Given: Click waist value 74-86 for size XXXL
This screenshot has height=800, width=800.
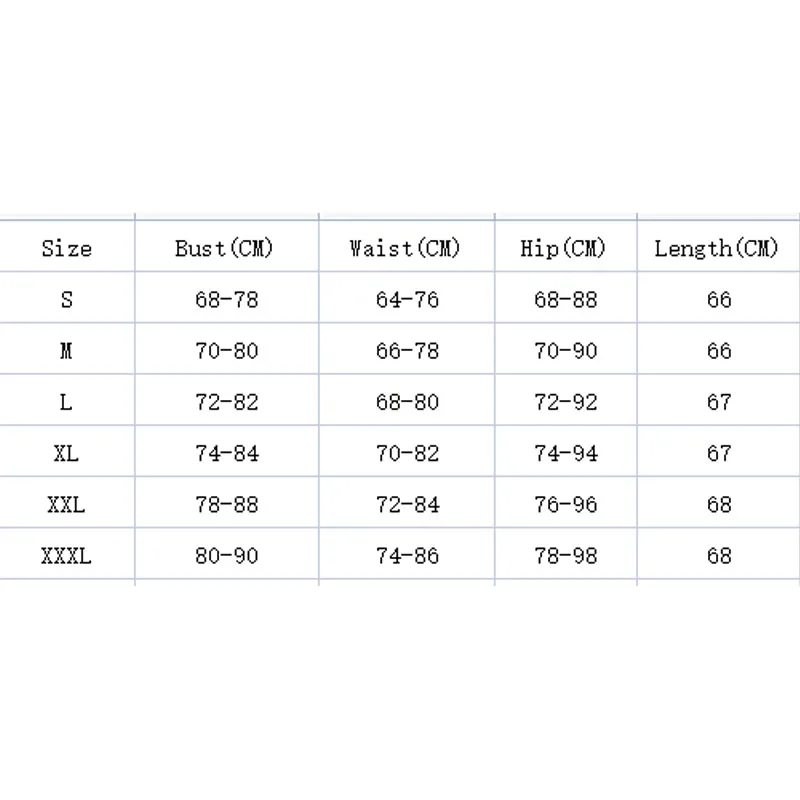Looking at the screenshot, I should (x=407, y=556).
